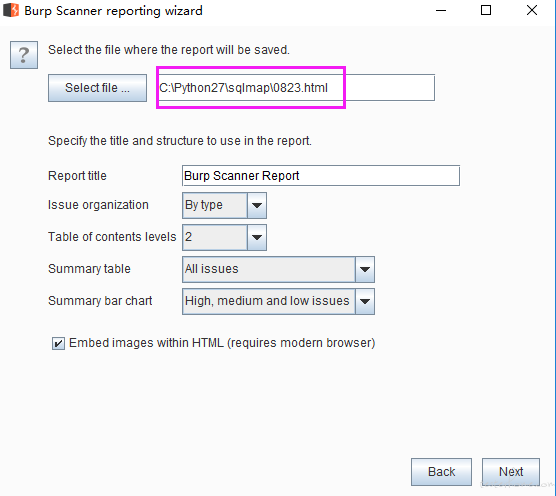Close the Burp Scanner reporting wizard

[x=532, y=11]
